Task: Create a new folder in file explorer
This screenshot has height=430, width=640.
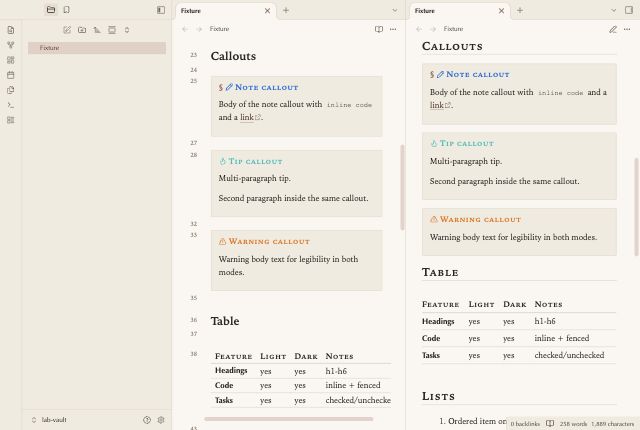Action: click(82, 30)
